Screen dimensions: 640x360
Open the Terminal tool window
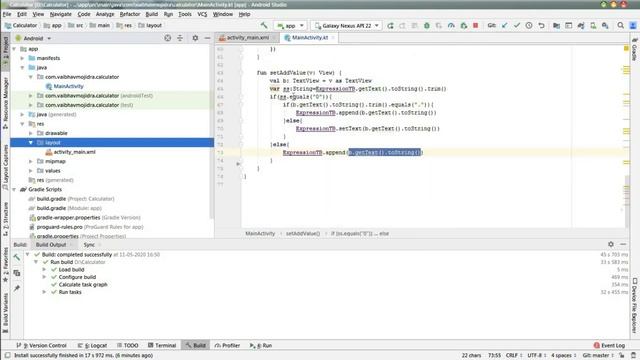(x=162, y=345)
